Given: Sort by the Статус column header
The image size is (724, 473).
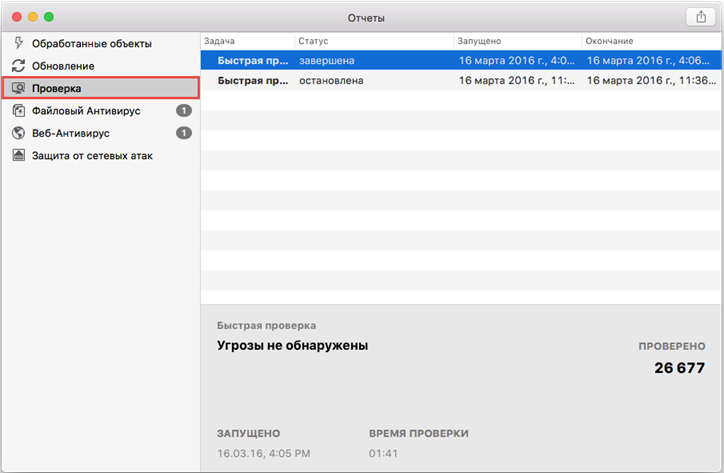Looking at the screenshot, I should click(x=374, y=41).
